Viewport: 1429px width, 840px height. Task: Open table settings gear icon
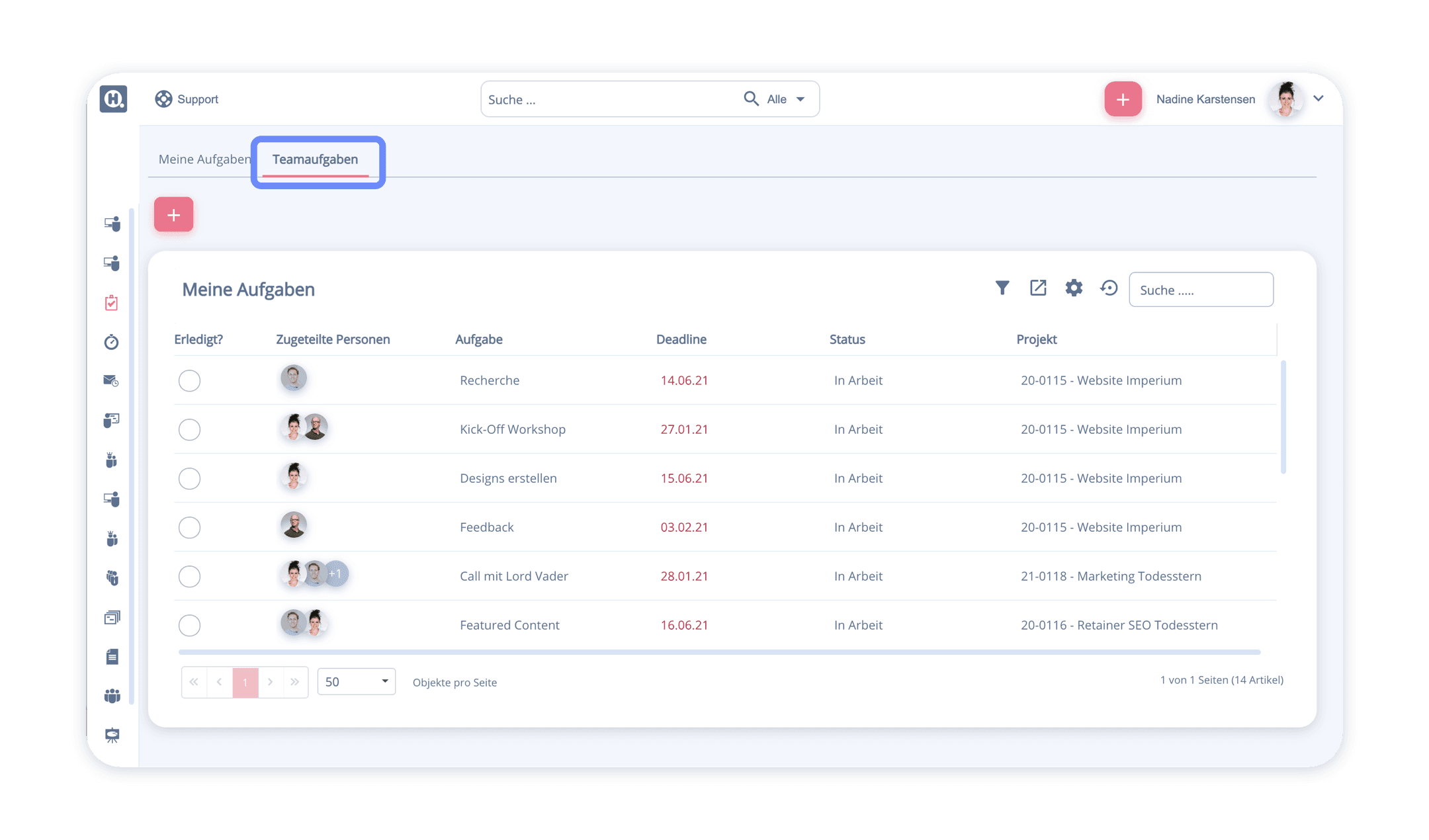(x=1074, y=288)
